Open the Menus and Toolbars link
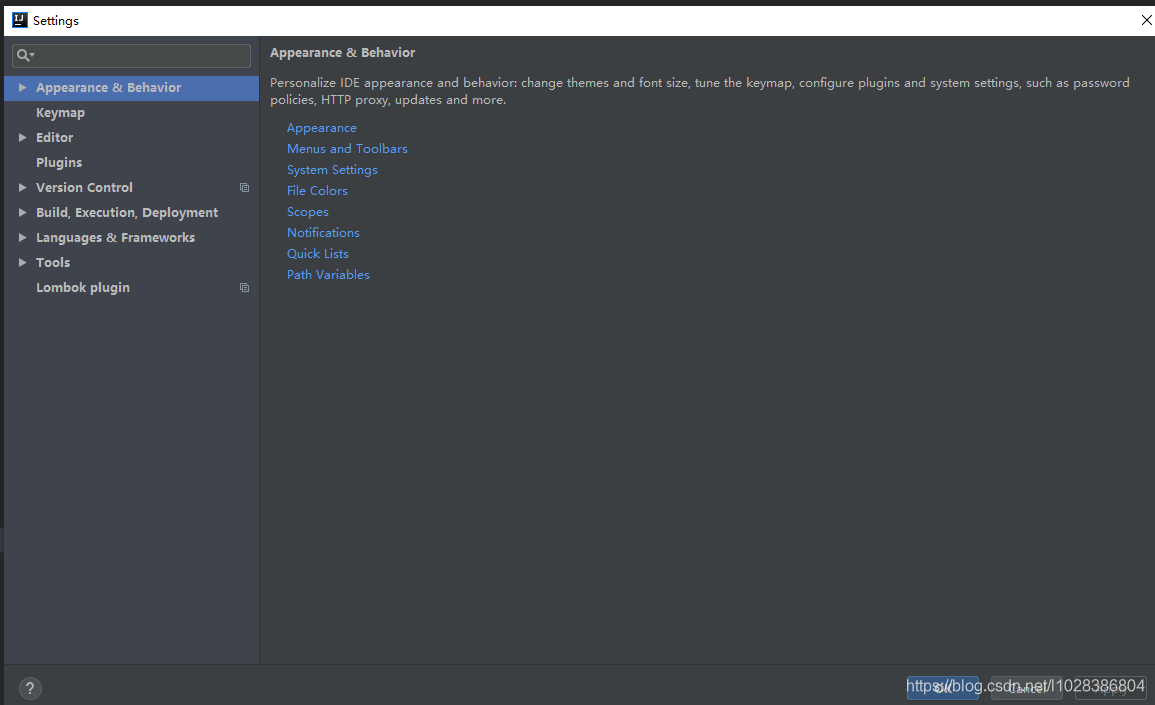 347,149
